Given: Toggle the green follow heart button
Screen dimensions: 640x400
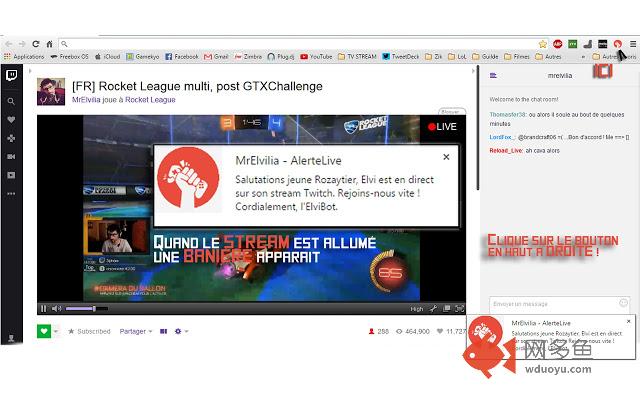Looking at the screenshot, I should coord(44,331).
